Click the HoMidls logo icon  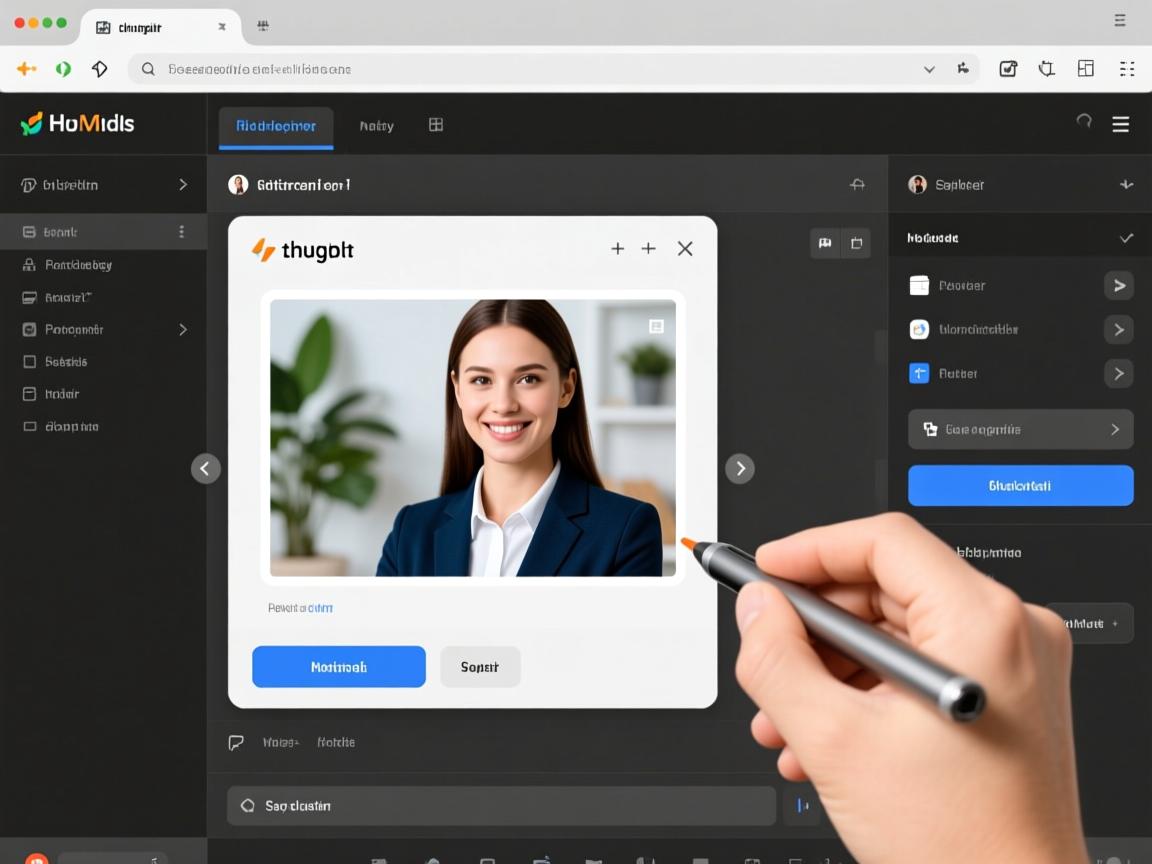(32, 123)
